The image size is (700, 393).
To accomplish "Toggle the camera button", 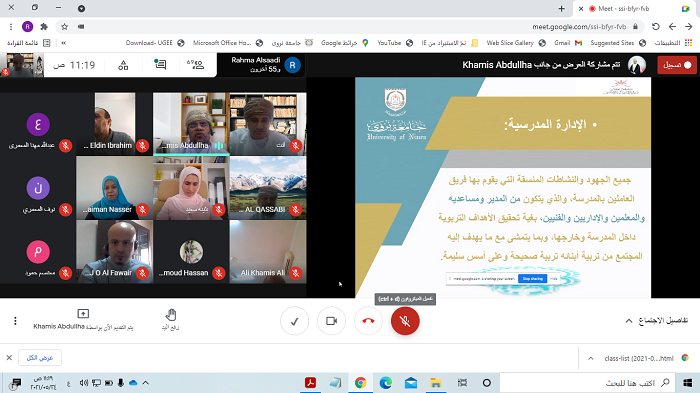I will click(x=331, y=321).
